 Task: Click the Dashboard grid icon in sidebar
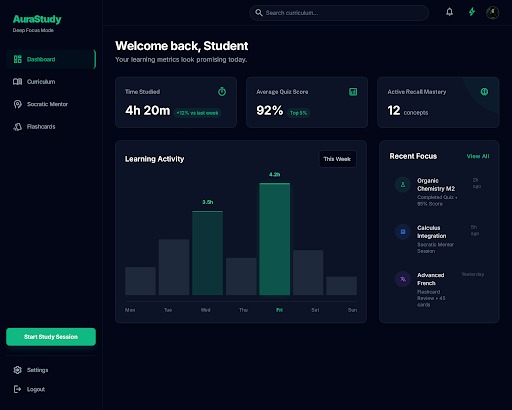(x=17, y=59)
